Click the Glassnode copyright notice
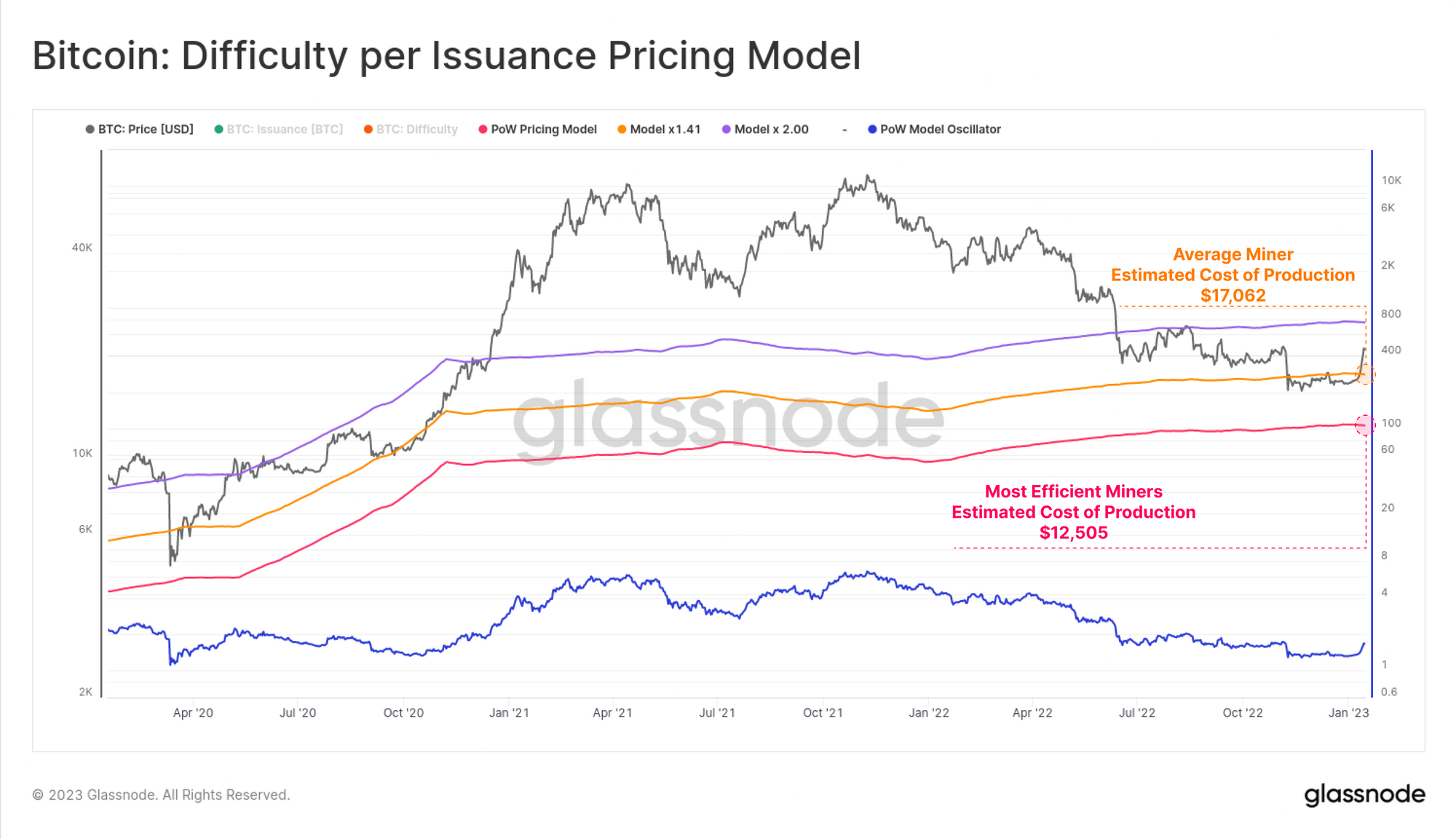The height and width of the screenshot is (839, 1456). pos(162,795)
